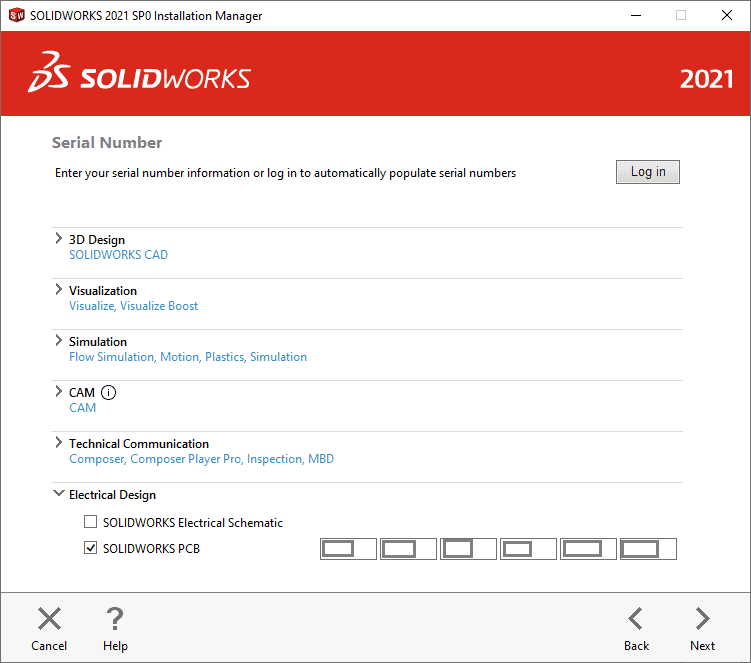Image resolution: width=751 pixels, height=663 pixels.
Task: Expand the Visualization section
Action: 58,289
